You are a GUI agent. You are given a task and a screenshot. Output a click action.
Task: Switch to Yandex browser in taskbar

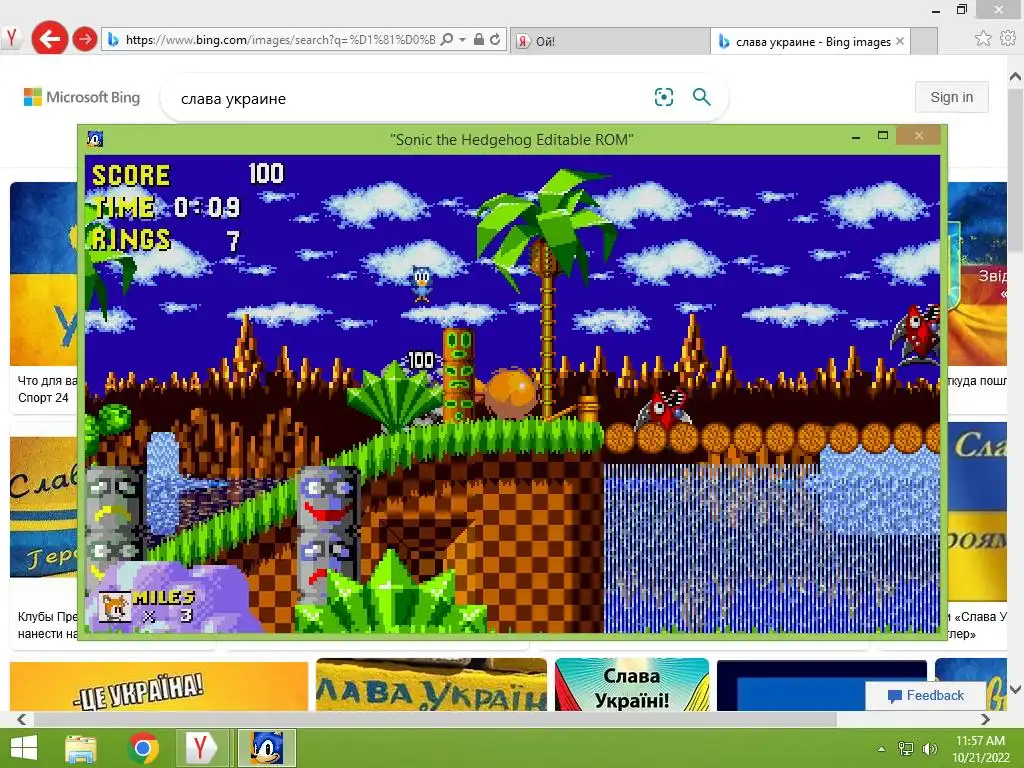(x=201, y=748)
